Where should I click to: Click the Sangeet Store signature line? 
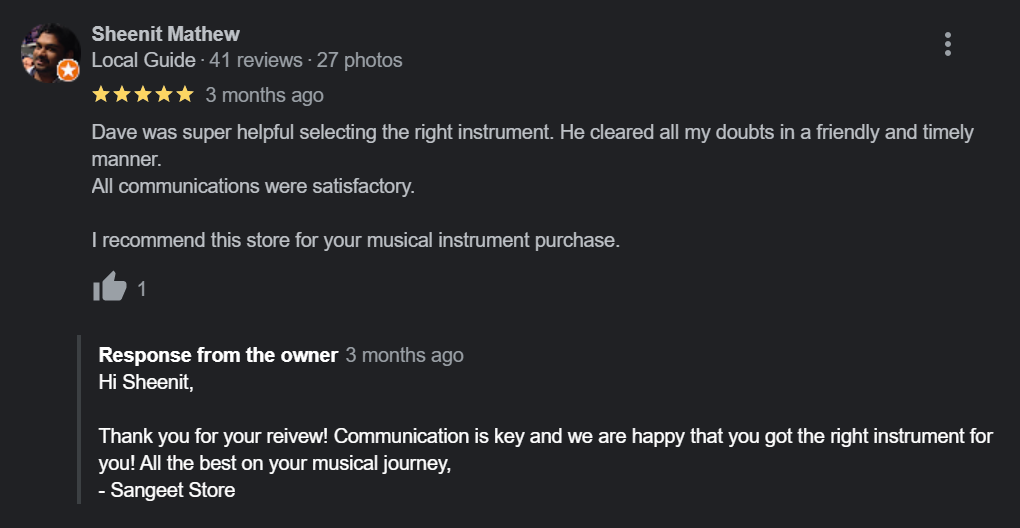pos(167,490)
